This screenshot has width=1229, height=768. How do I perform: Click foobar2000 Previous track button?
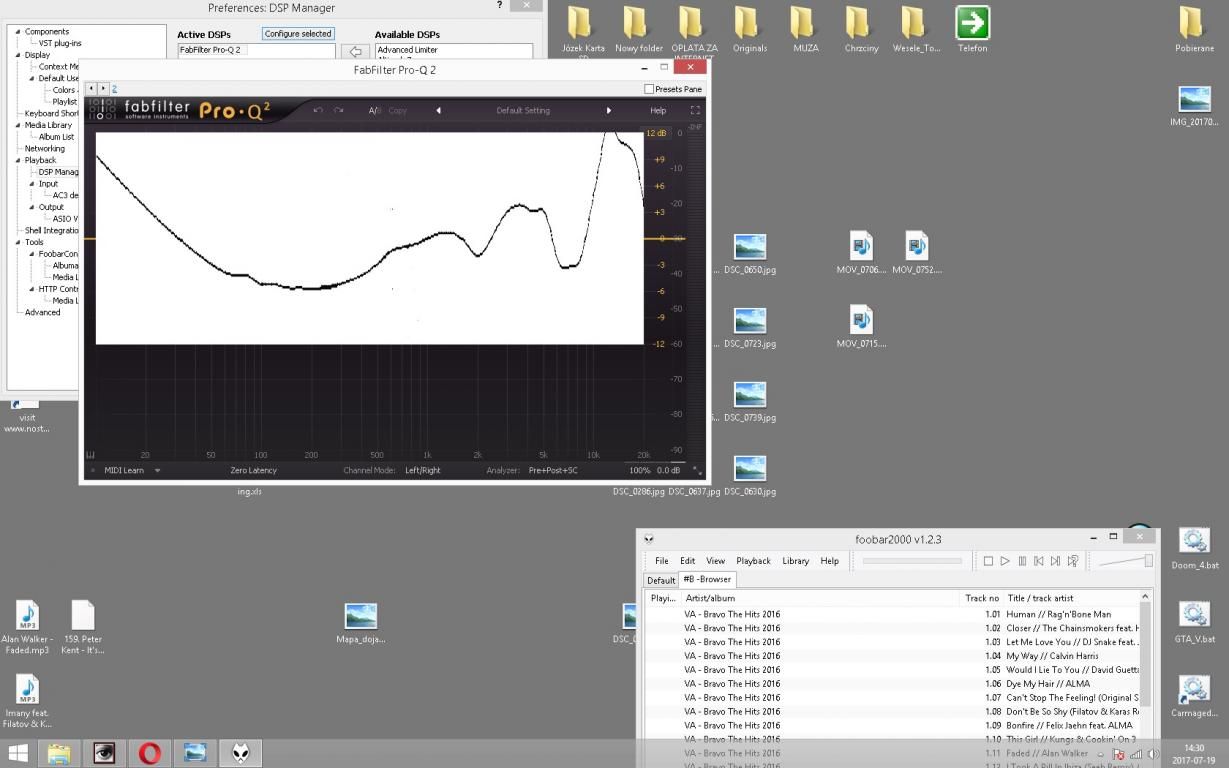[x=1039, y=561]
